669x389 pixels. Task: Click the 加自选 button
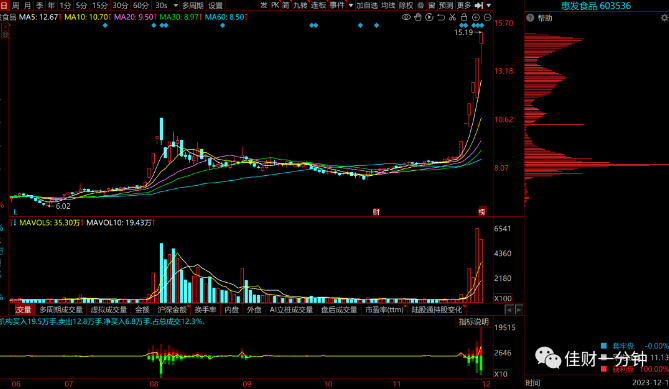point(367,6)
